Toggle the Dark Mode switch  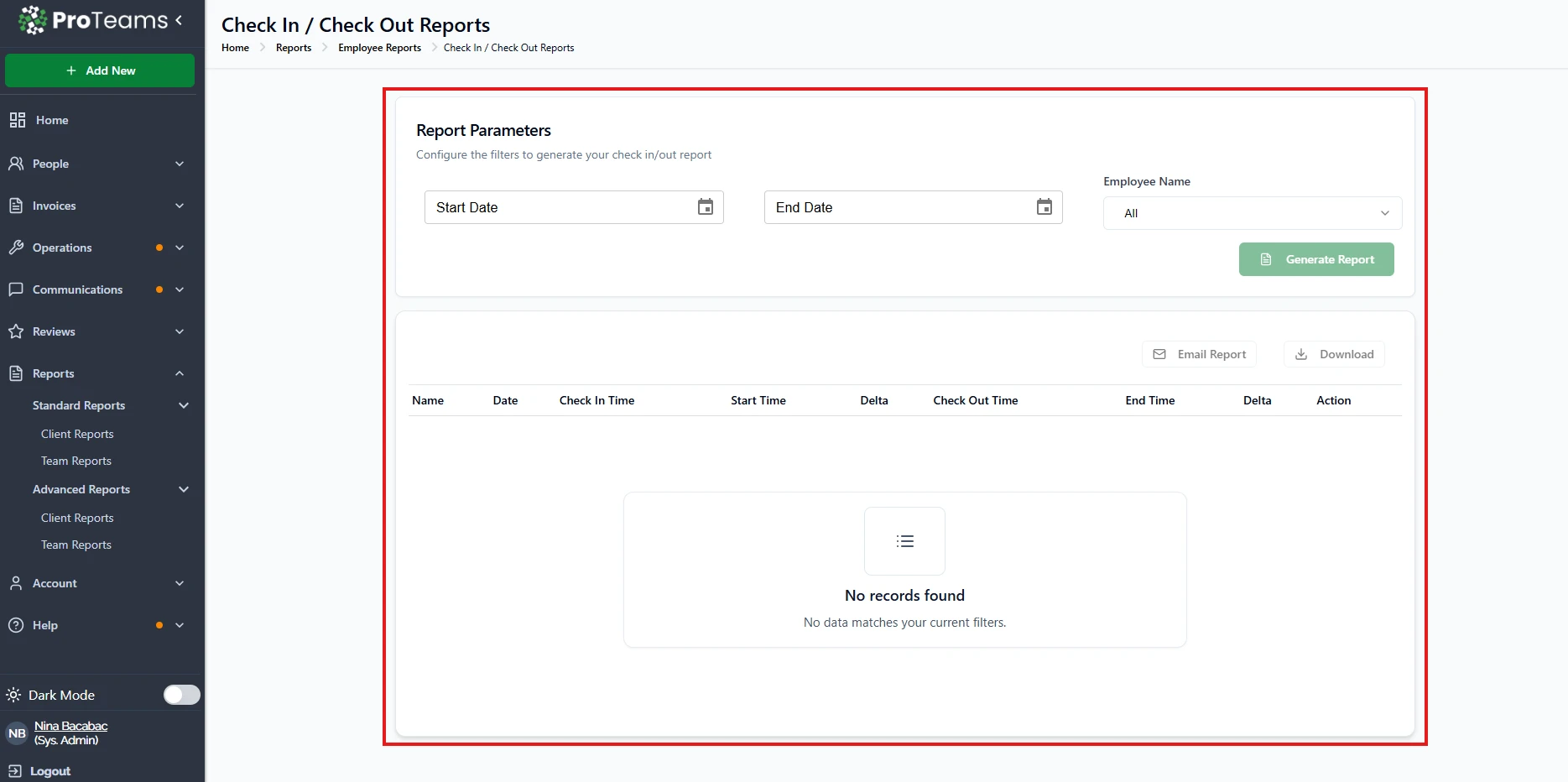coord(181,695)
